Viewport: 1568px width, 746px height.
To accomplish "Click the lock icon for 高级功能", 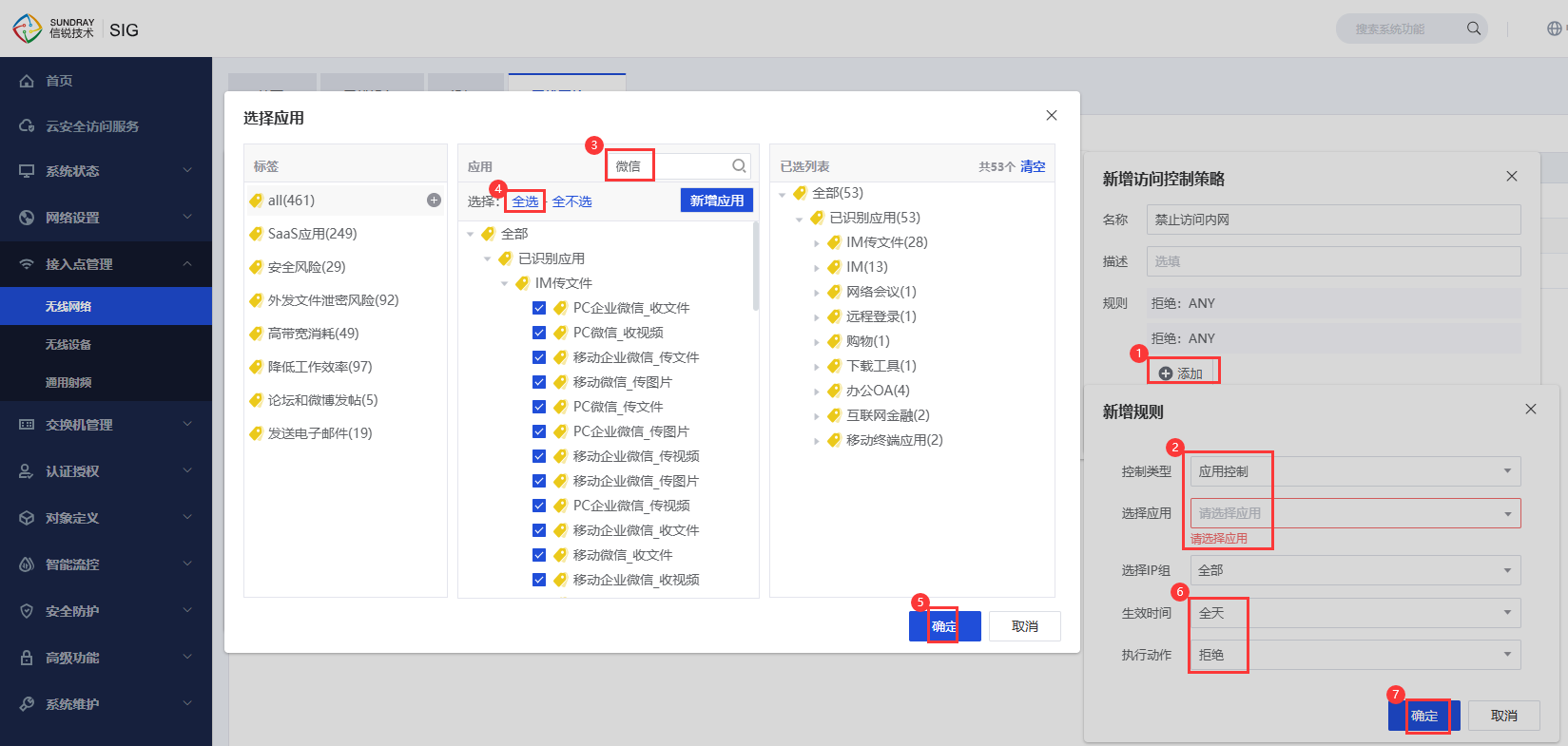I will [x=27, y=658].
